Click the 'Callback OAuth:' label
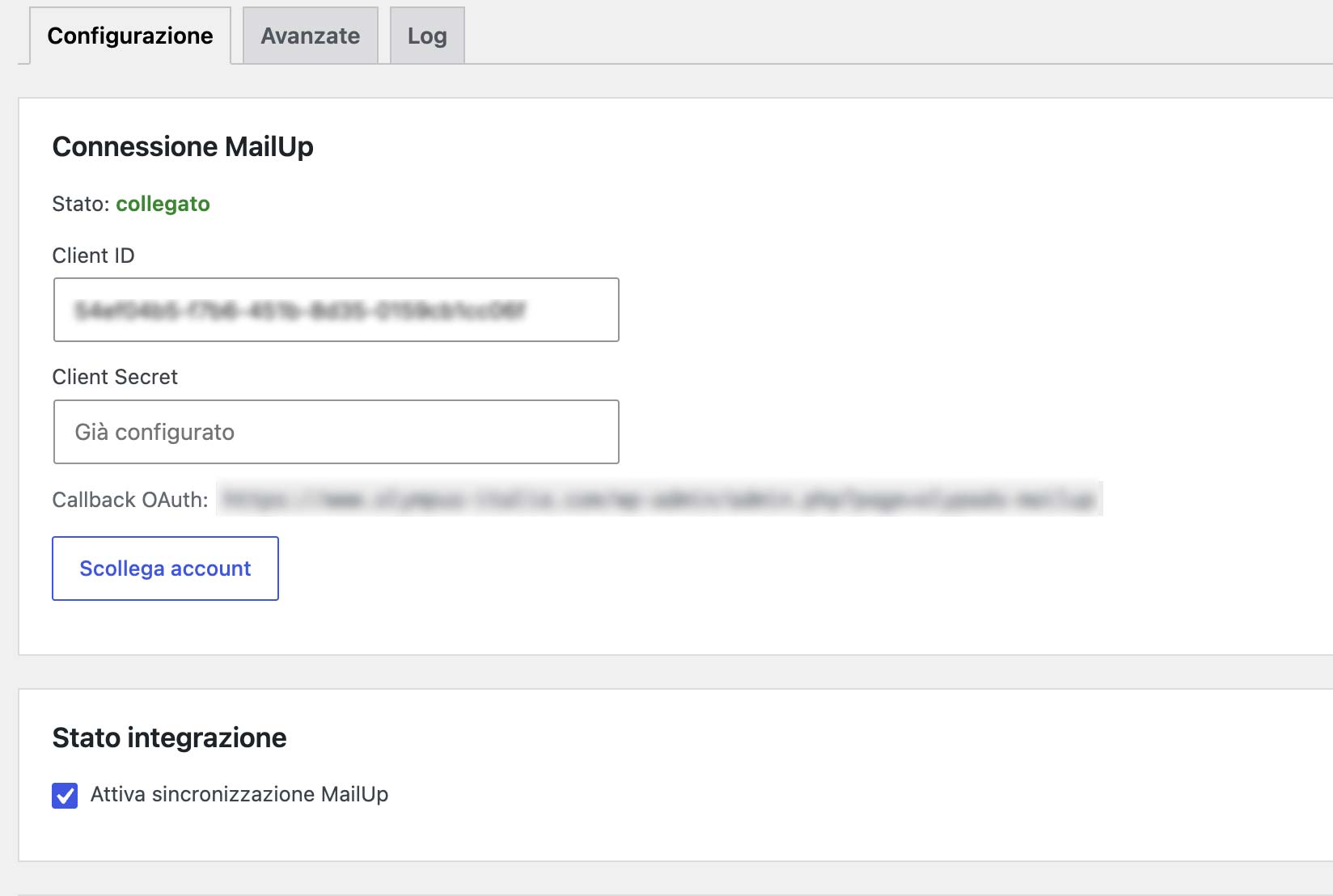This screenshot has height=896, width=1333. (130, 500)
